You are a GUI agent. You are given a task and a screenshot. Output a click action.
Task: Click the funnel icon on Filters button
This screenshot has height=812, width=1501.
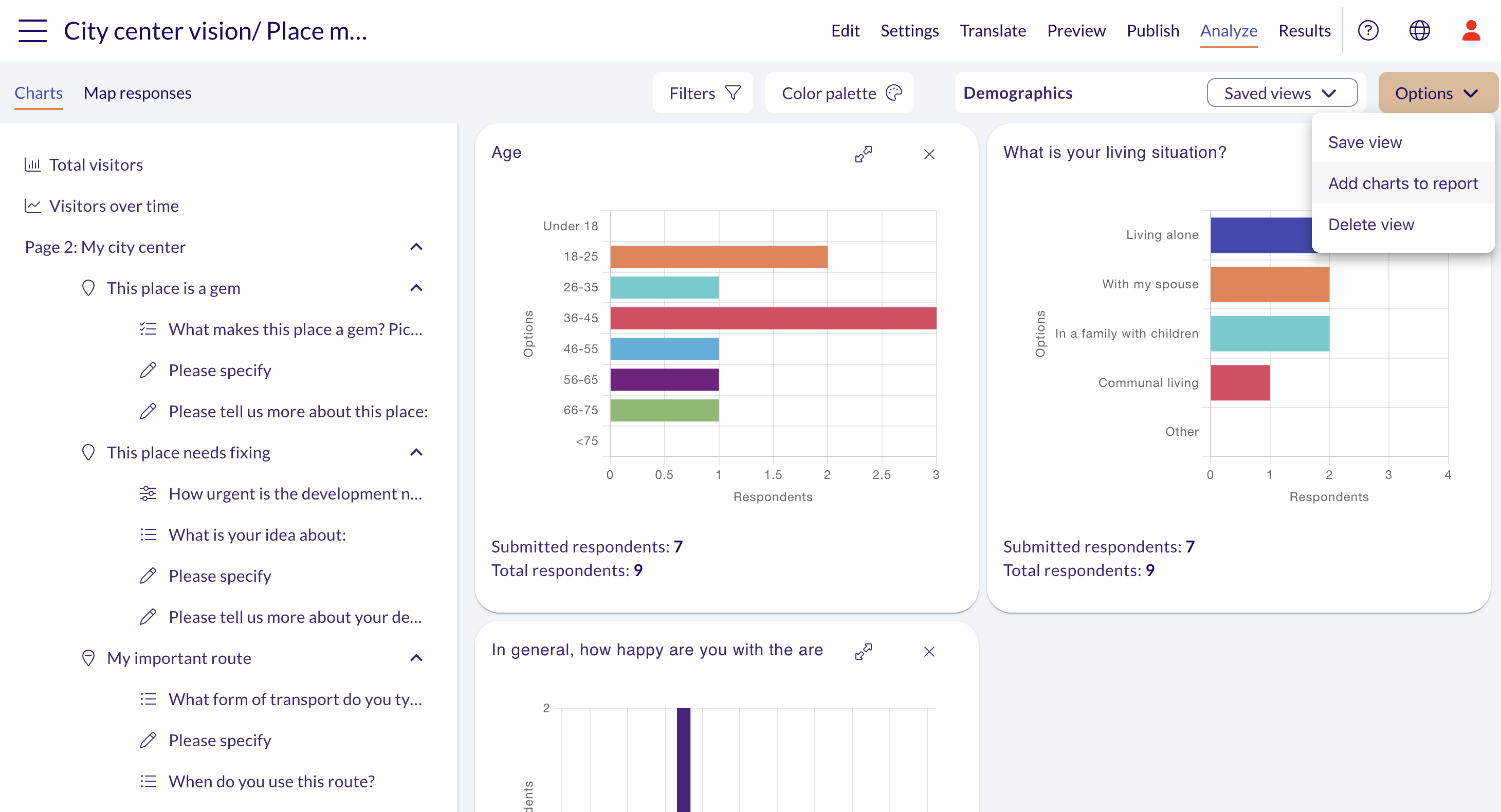pos(733,93)
